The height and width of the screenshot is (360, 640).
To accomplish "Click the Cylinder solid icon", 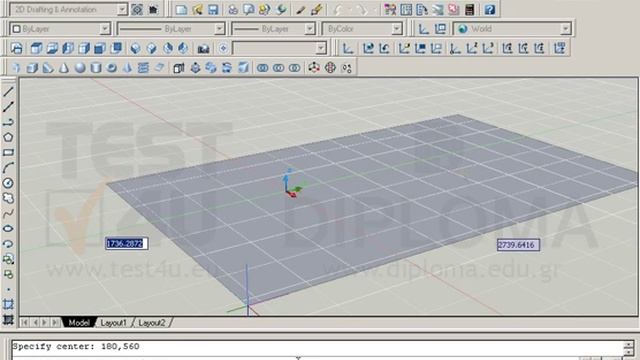I will click(96, 68).
